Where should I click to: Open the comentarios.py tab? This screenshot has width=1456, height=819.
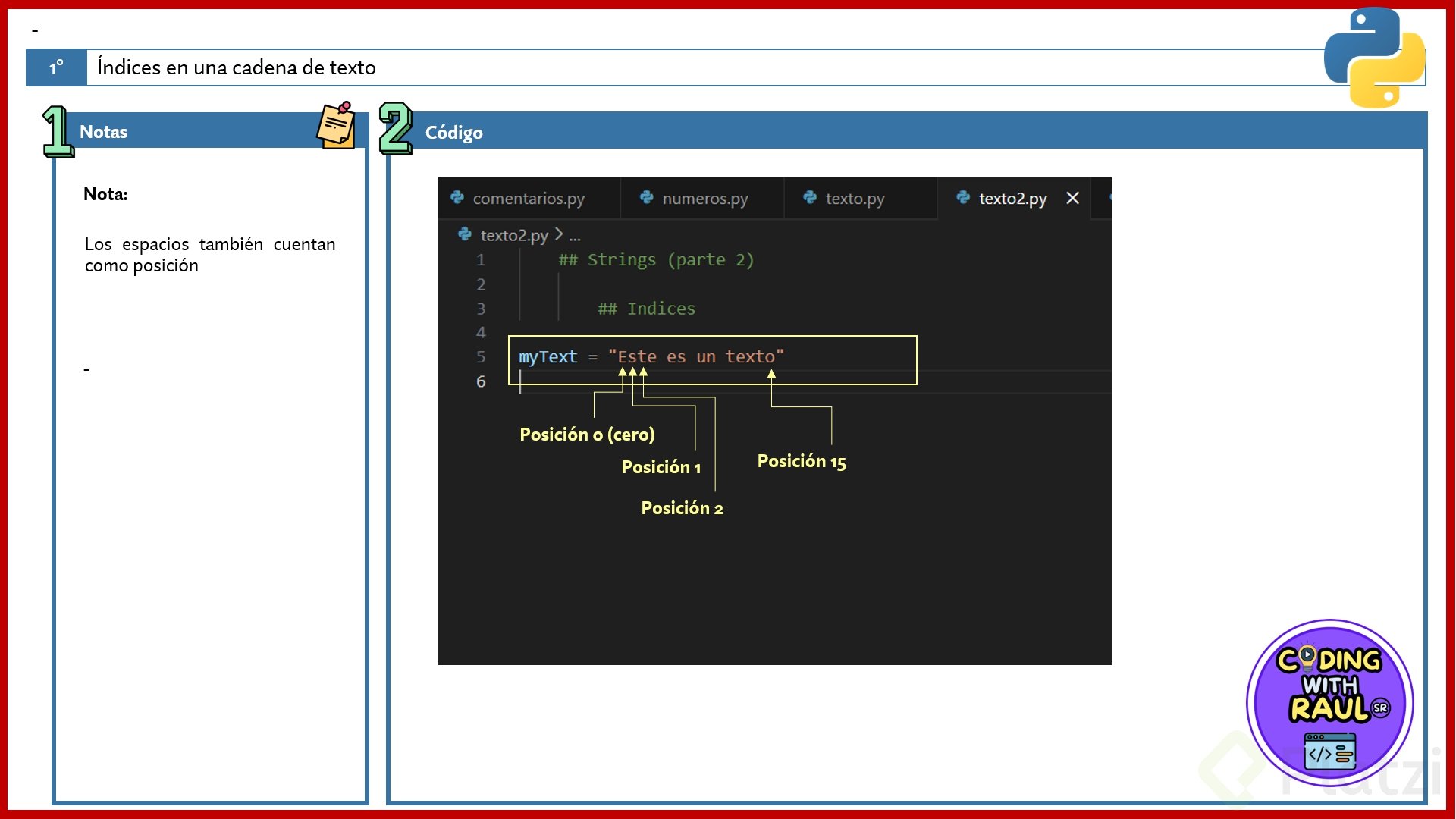pos(529,199)
